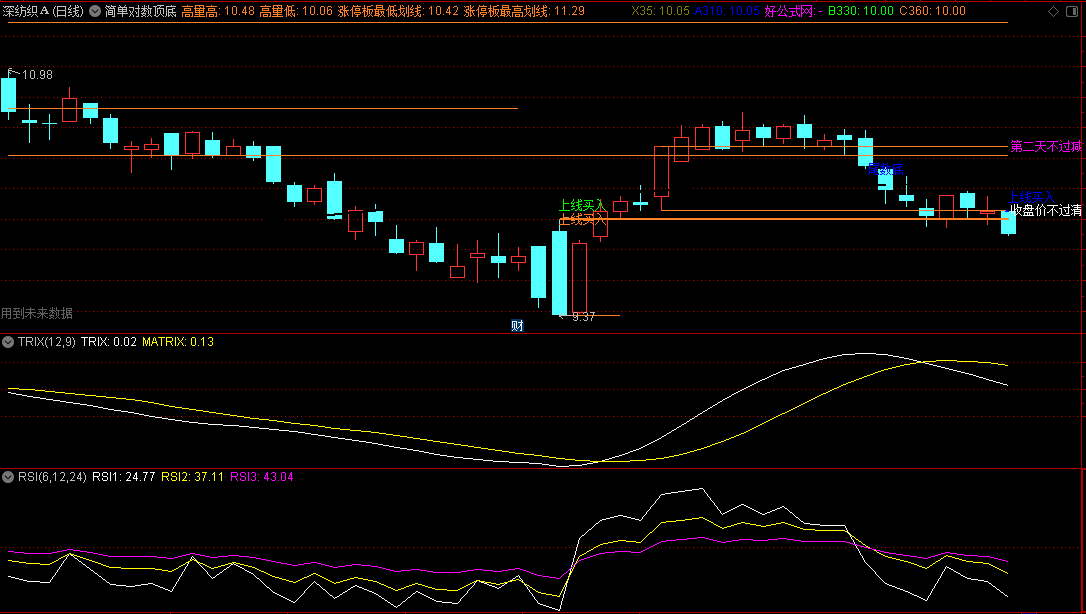1086x614 pixels.
Task: Click the 高量高: 10.48 value
Action: [x=218, y=11]
